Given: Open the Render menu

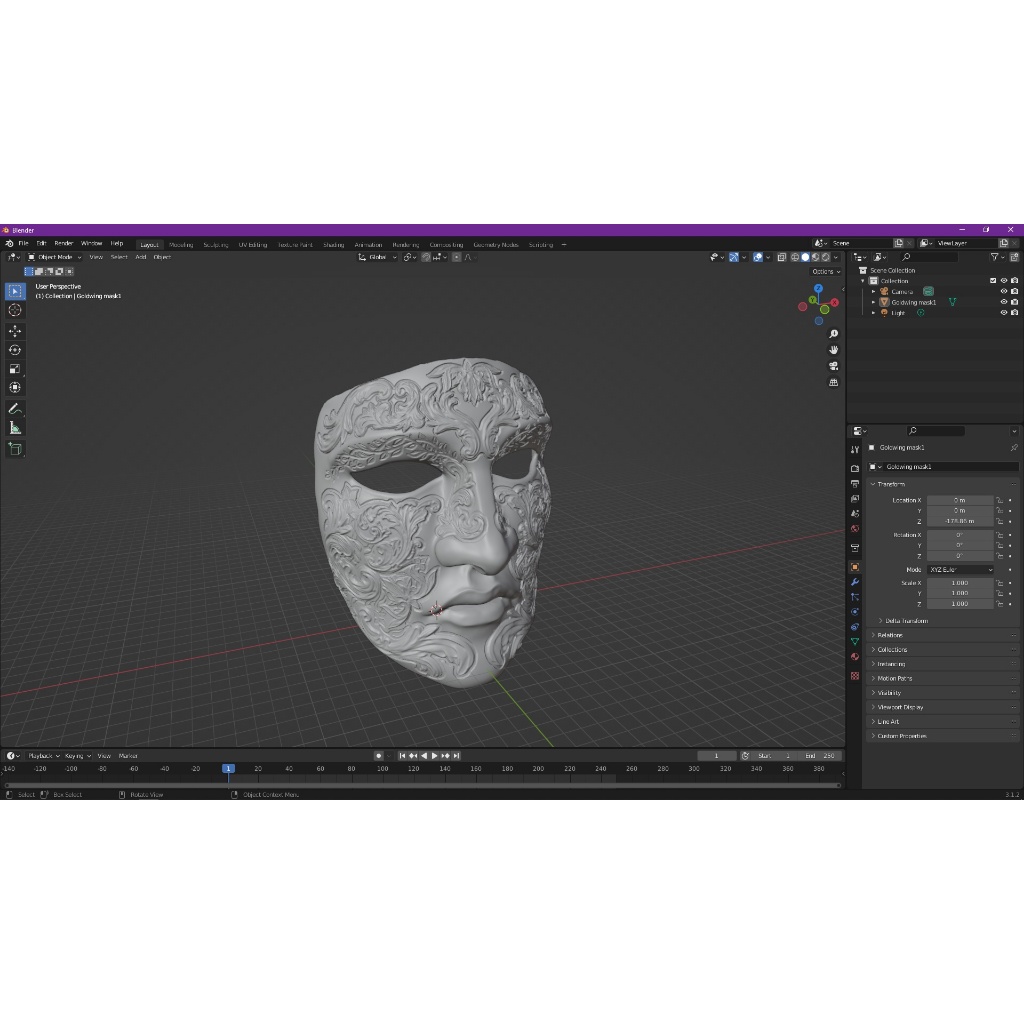Looking at the screenshot, I should 64,243.
